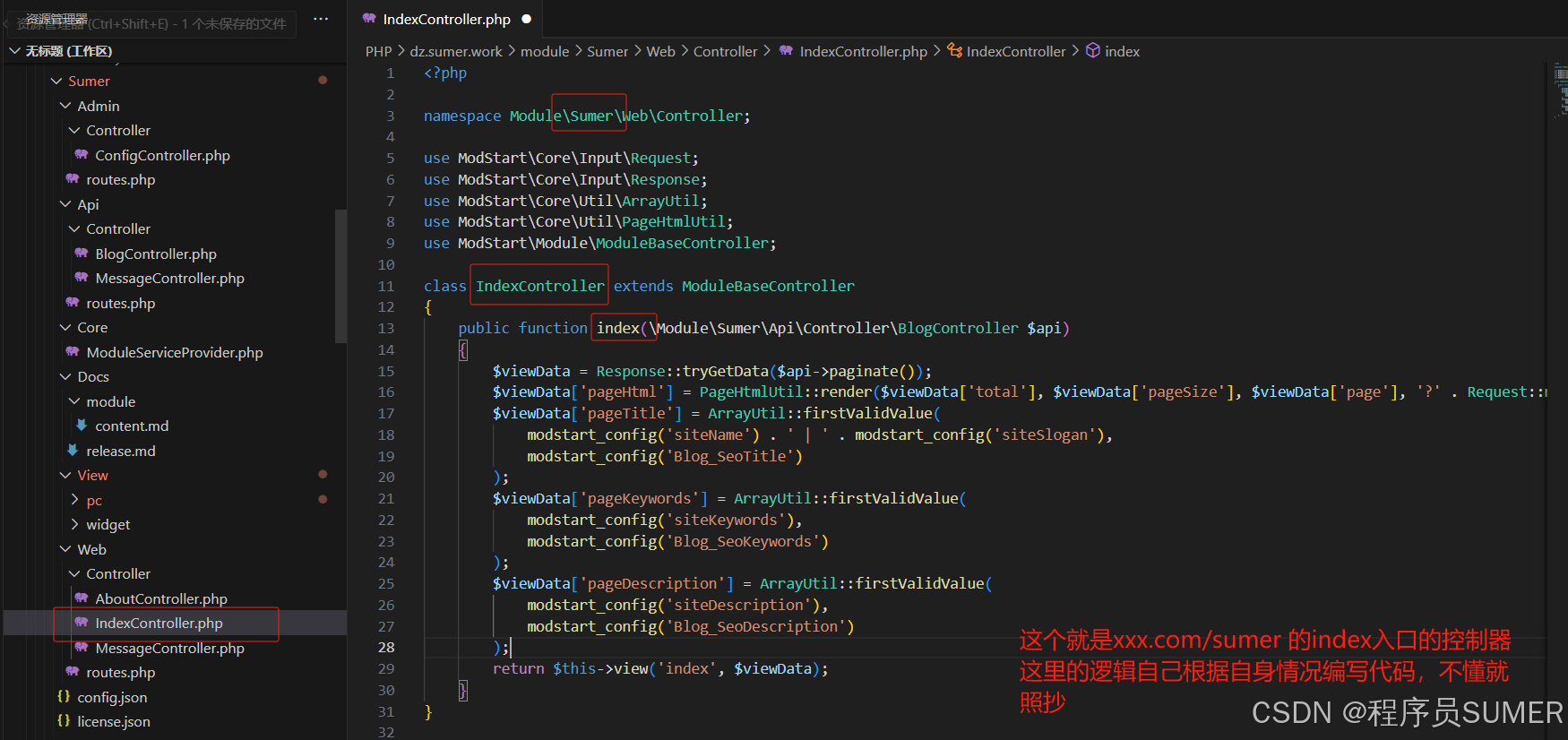Click breadcrumb segment PHP
Viewport: 1568px width, 740px height.
pos(379,51)
